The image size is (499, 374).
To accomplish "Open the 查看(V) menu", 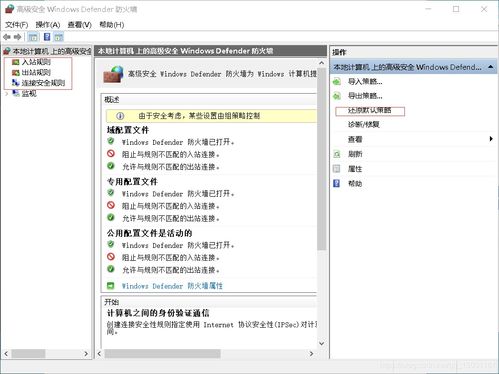I will (79, 25).
